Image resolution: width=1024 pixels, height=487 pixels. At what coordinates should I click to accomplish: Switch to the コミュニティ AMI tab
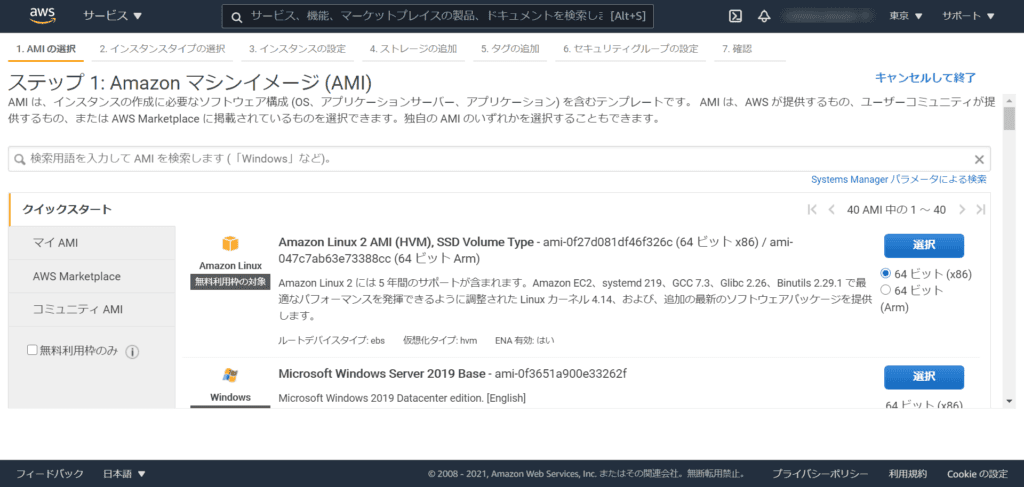(77, 309)
